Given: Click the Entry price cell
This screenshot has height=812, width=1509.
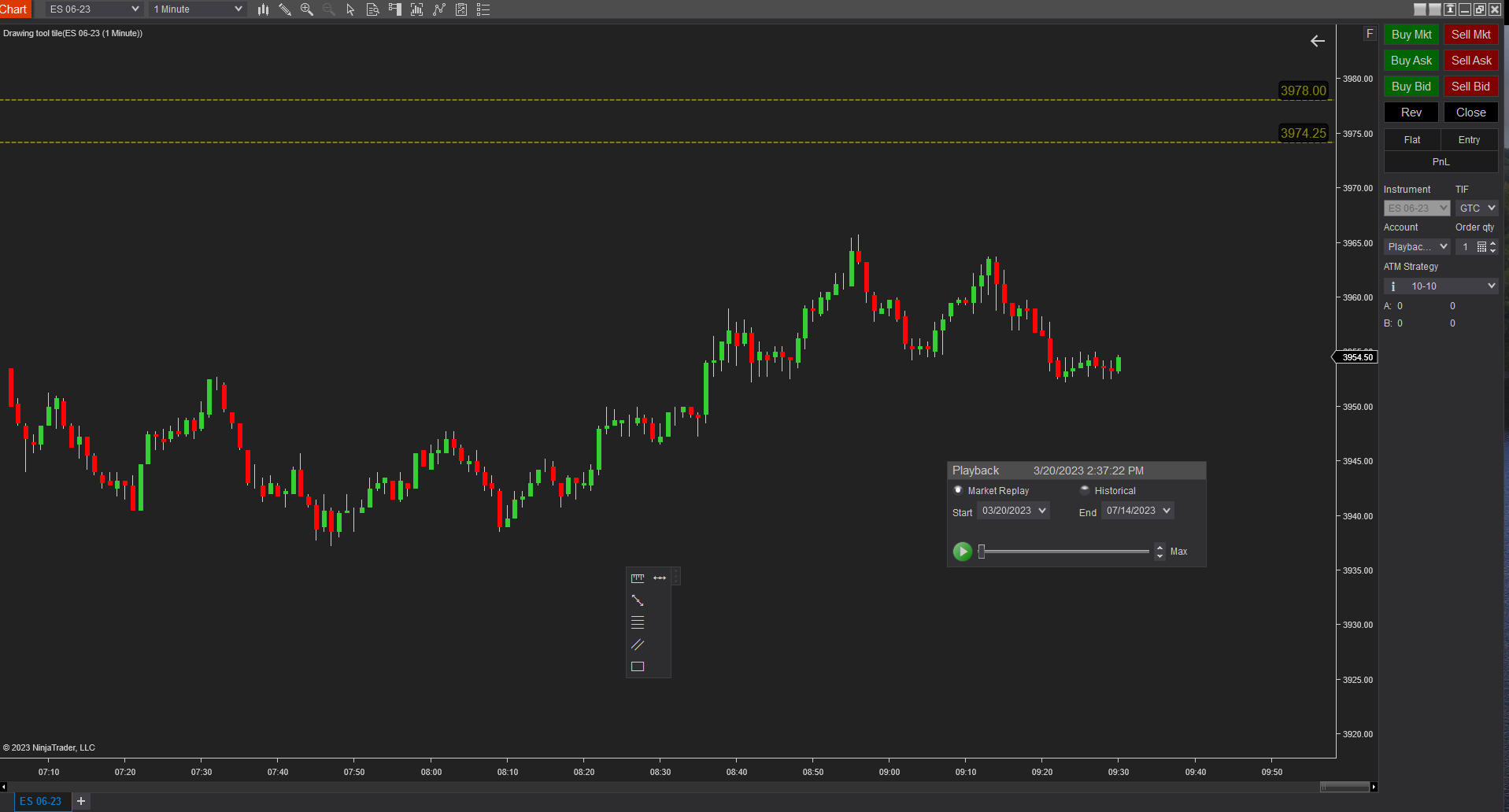Looking at the screenshot, I should pyautogui.click(x=1470, y=140).
